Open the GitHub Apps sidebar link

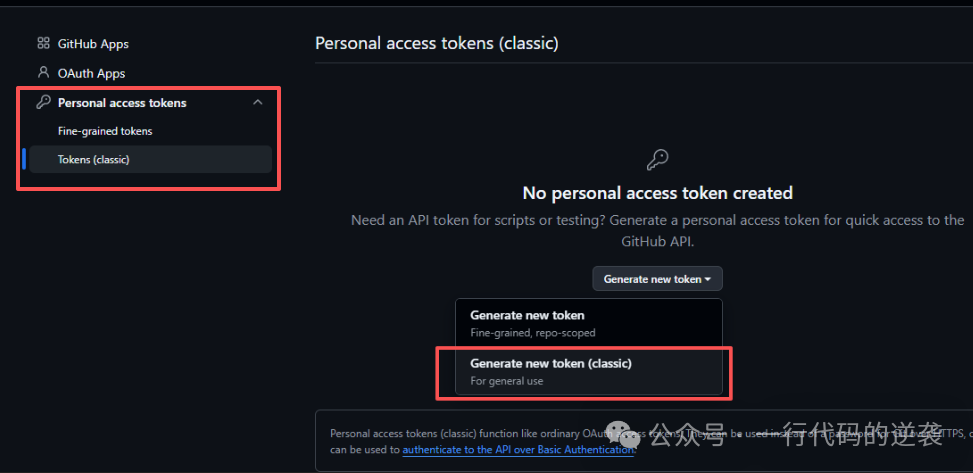[x=93, y=44]
